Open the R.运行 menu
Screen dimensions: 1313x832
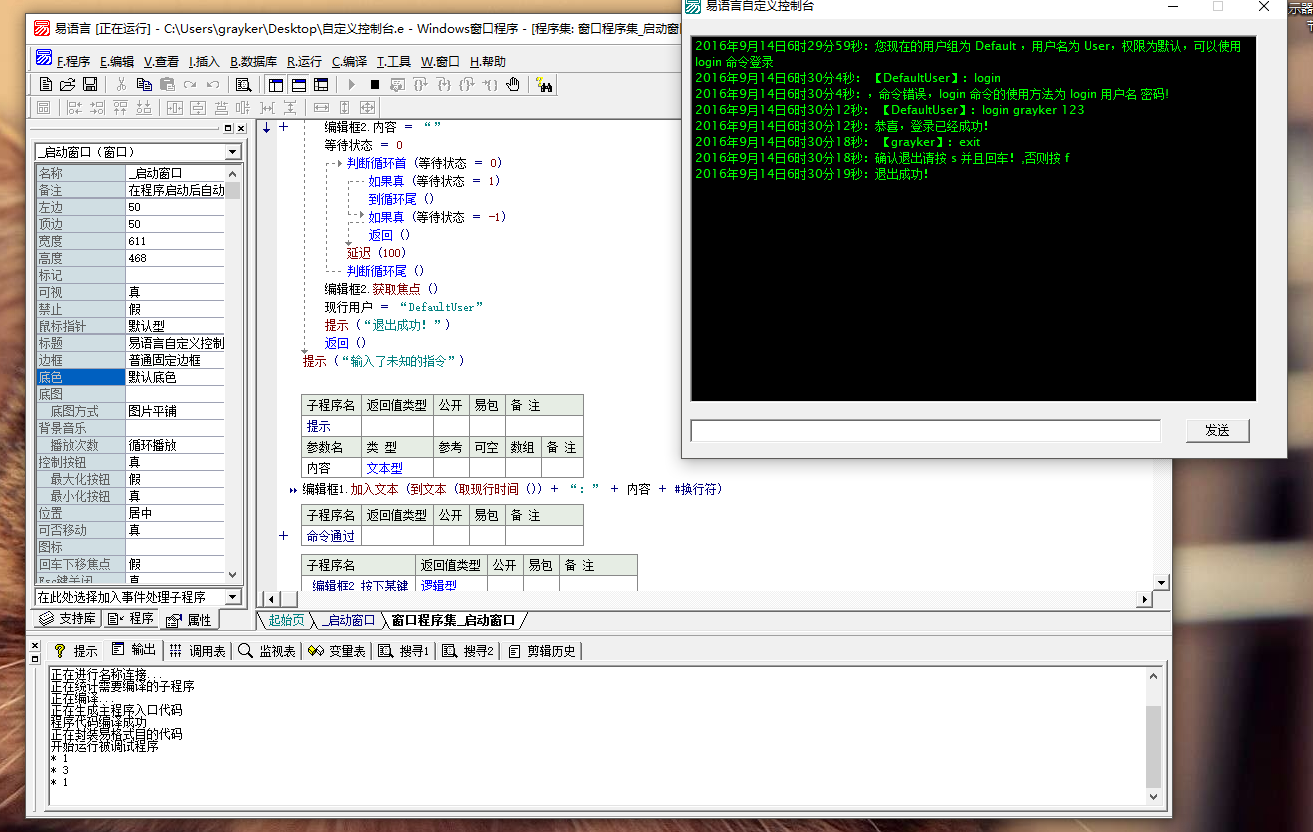pos(304,61)
